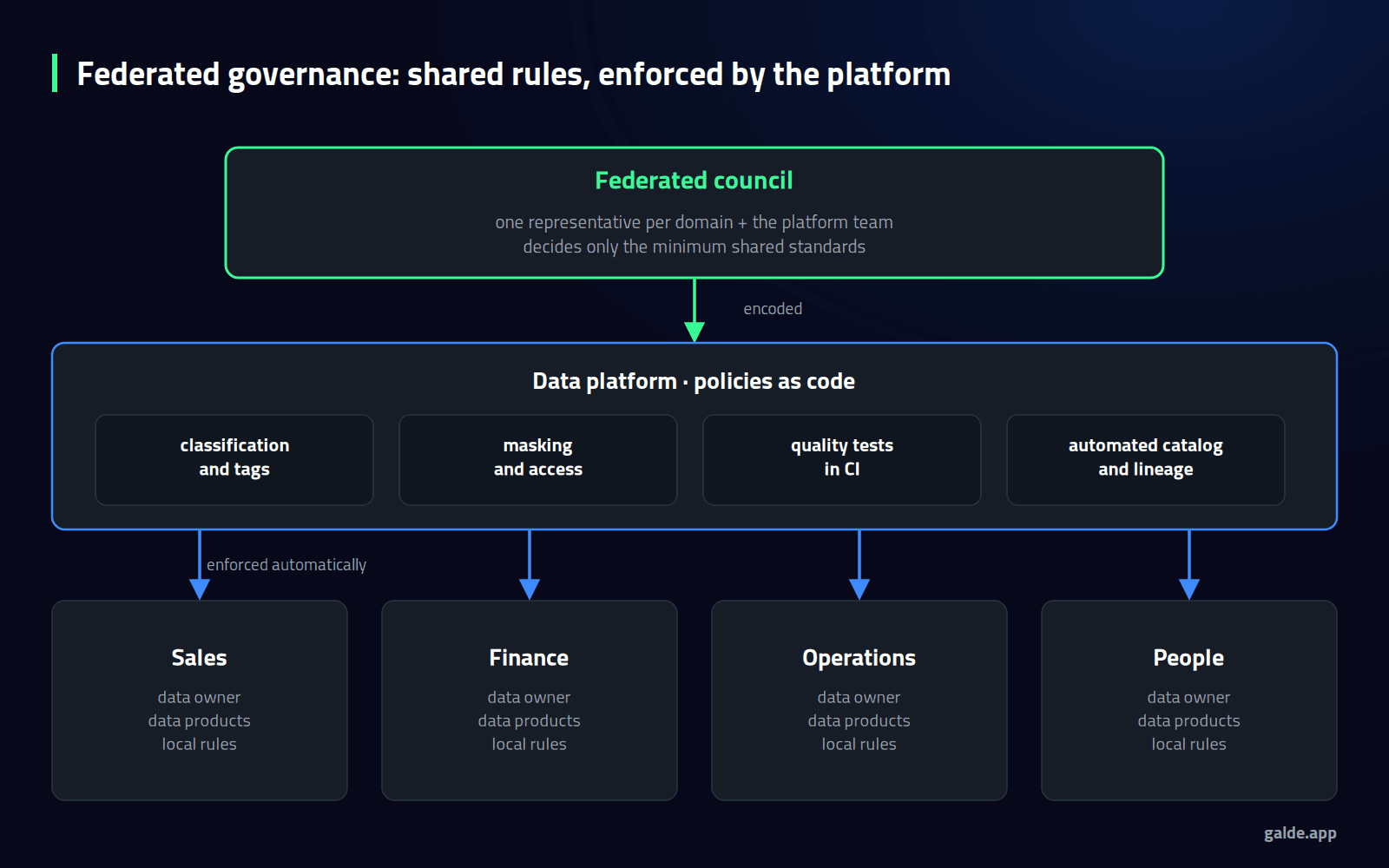This screenshot has height=868, width=1389.
Task: Click "data products" in the People card
Action: point(1188,720)
